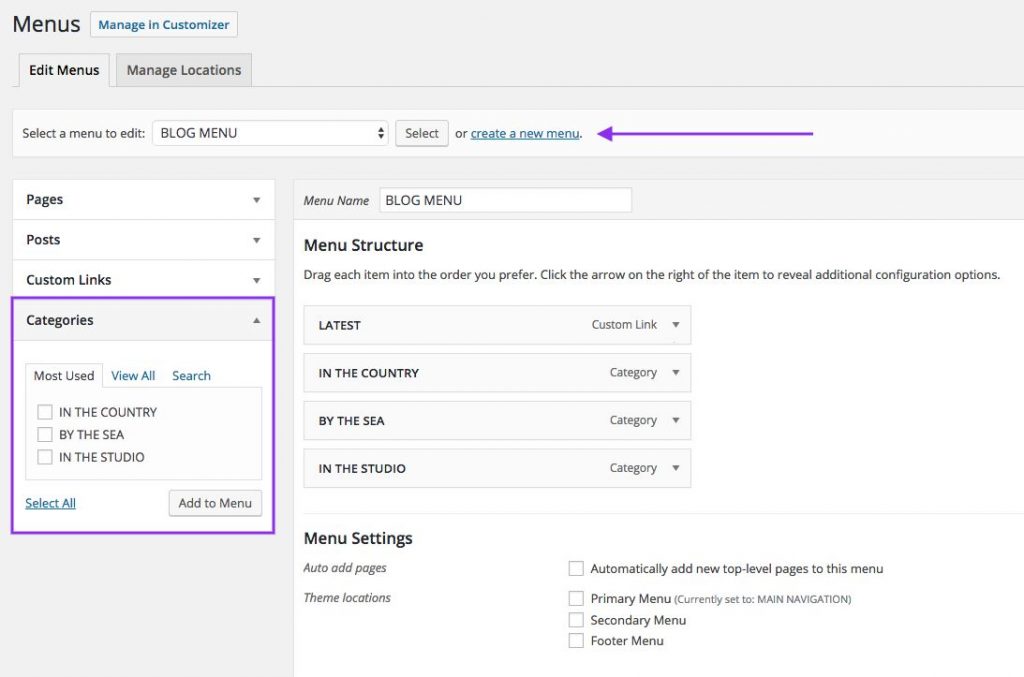This screenshot has width=1024, height=677.
Task: Open BY THE SEA menu item arrow
Action: pyautogui.click(x=676, y=421)
